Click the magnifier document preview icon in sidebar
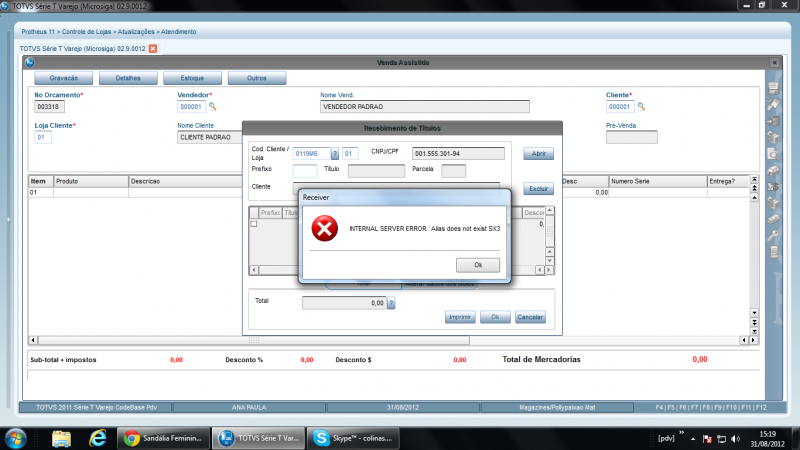The width and height of the screenshot is (800, 450). pyautogui.click(x=773, y=154)
